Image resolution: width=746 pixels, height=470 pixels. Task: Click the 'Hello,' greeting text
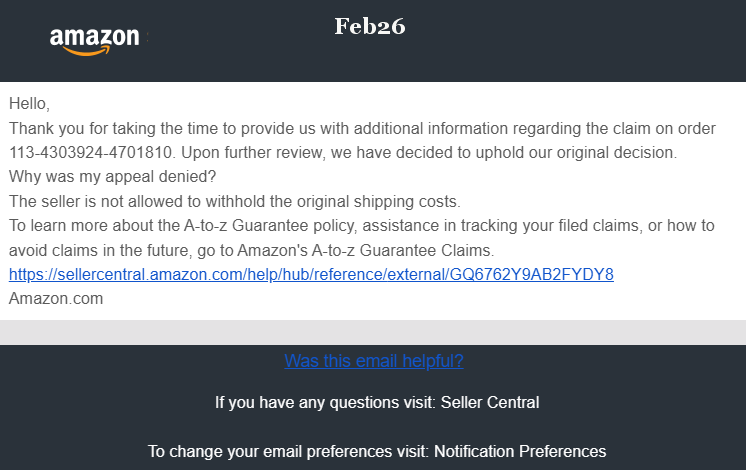coord(29,104)
